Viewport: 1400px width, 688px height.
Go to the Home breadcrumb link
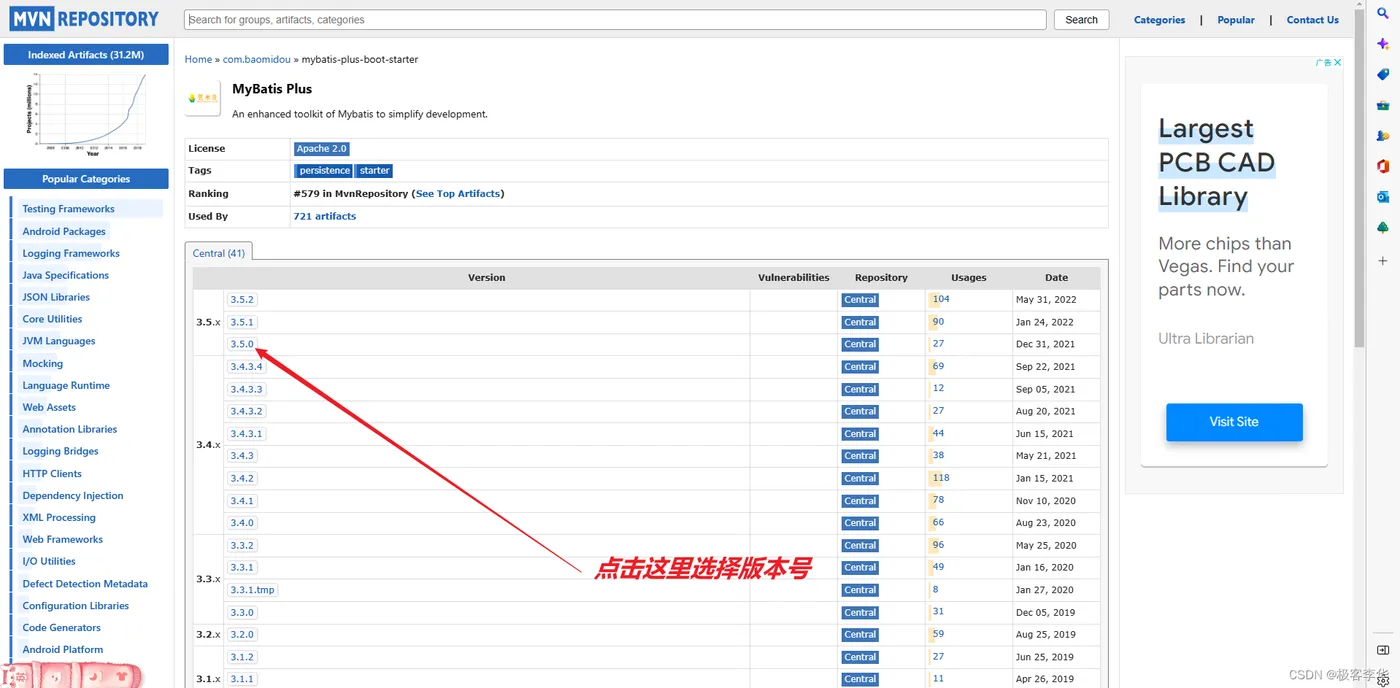(x=198, y=59)
